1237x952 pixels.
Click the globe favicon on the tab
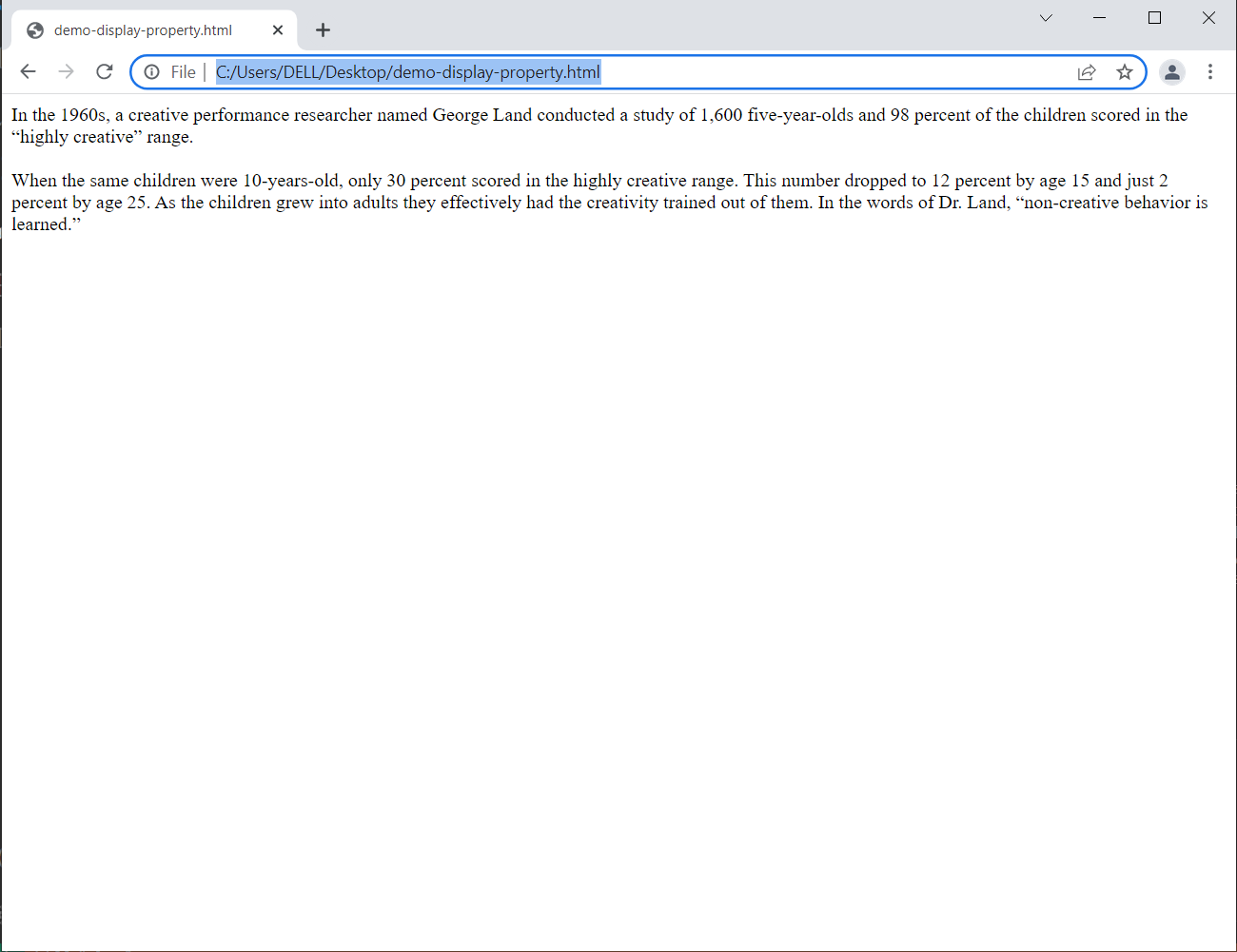click(35, 30)
